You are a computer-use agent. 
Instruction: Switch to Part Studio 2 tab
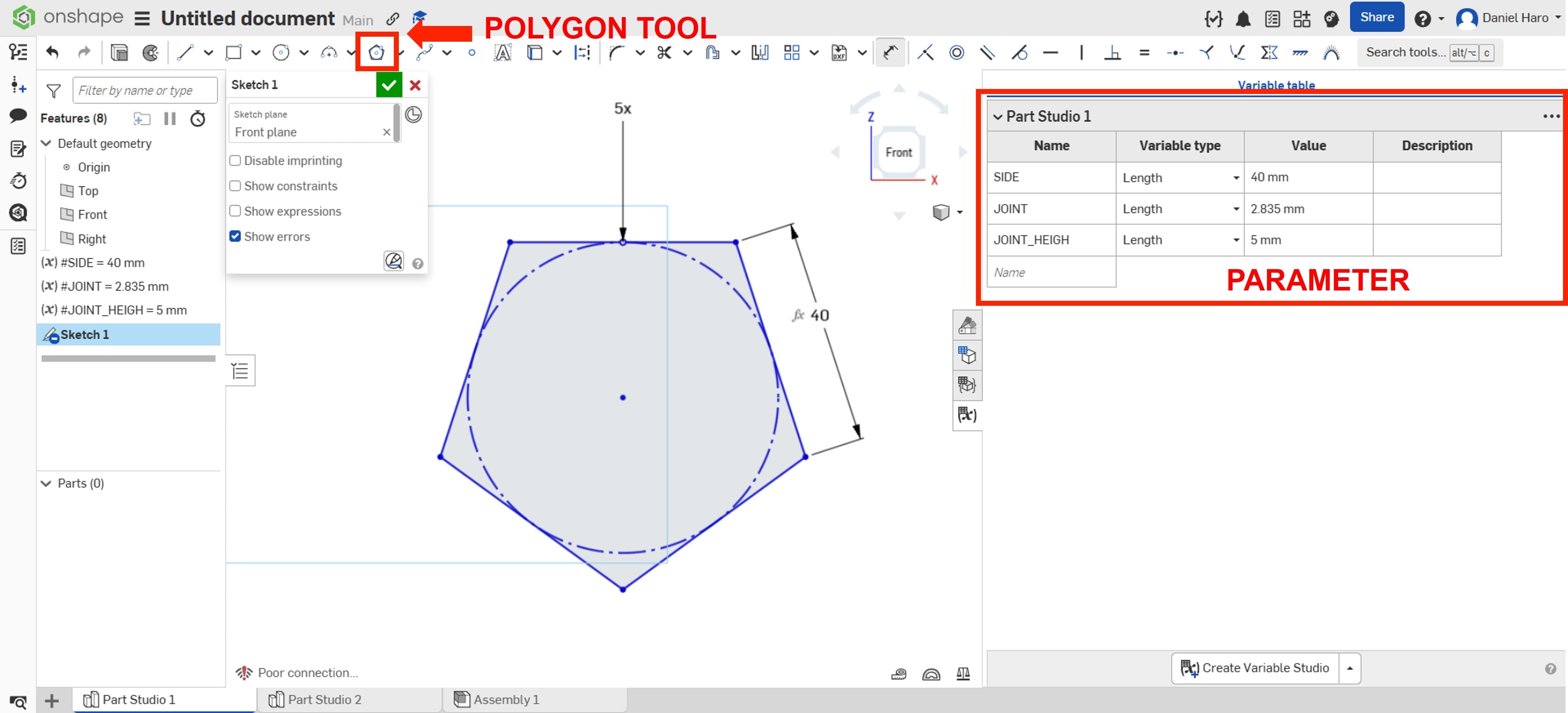[324, 699]
